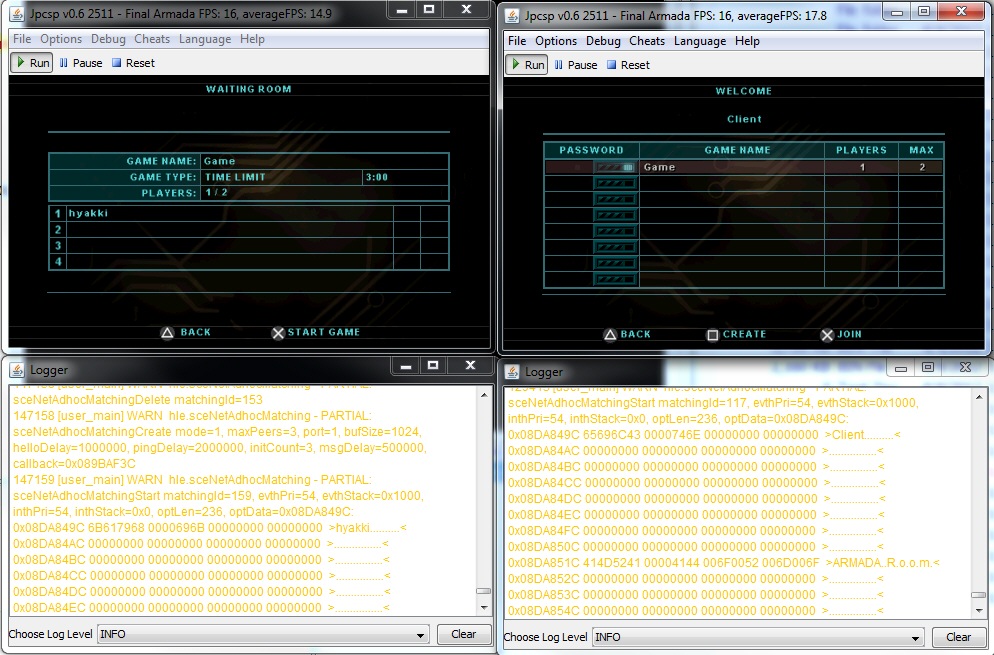Click the MAX column header
Image resolution: width=994 pixels, height=655 pixels.
[921, 150]
